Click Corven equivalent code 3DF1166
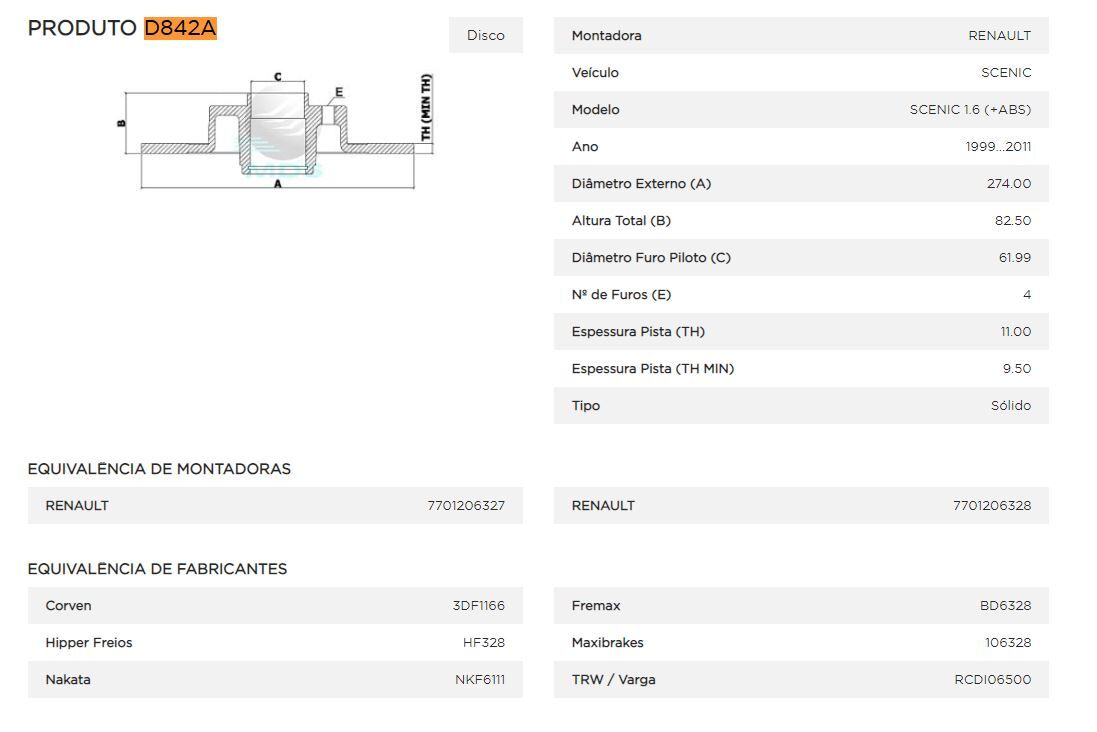 pos(478,606)
